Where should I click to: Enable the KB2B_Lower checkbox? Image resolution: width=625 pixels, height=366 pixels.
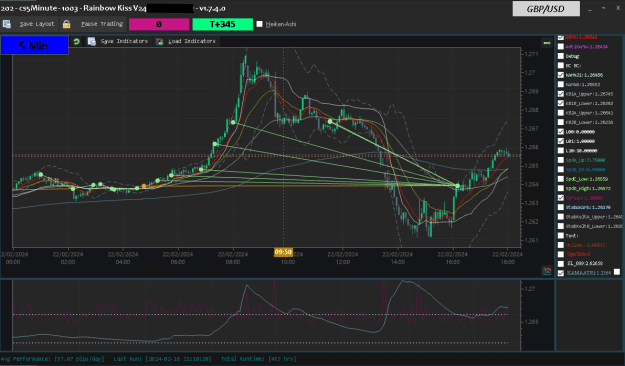pos(561,122)
